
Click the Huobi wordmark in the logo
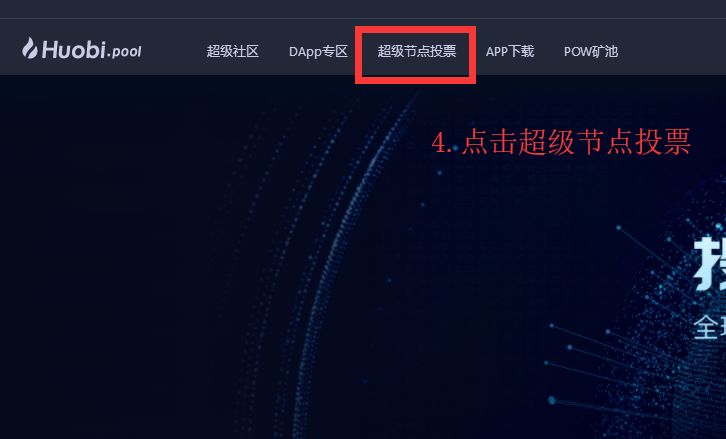(74, 50)
